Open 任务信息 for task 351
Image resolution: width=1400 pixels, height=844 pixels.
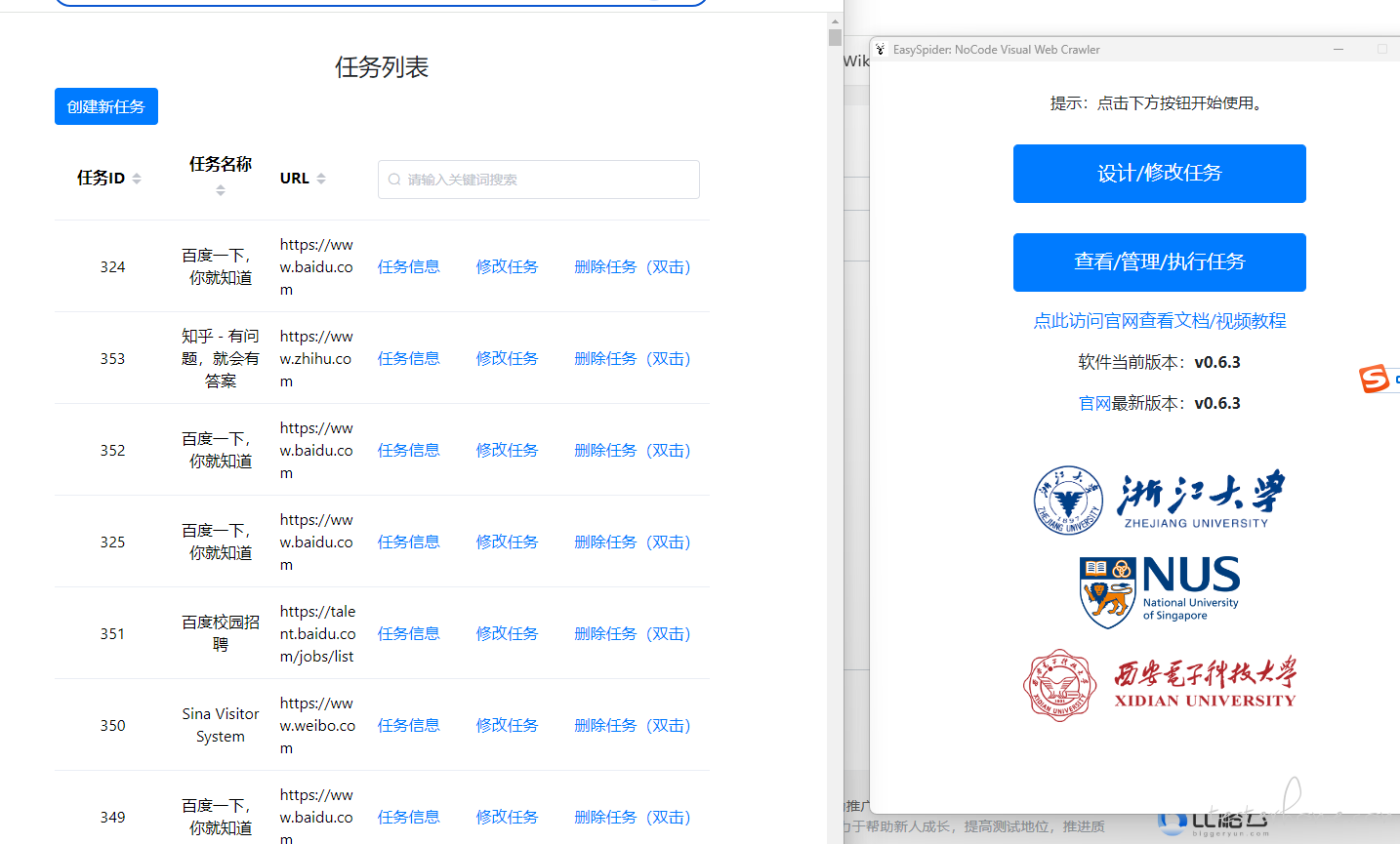pos(409,633)
